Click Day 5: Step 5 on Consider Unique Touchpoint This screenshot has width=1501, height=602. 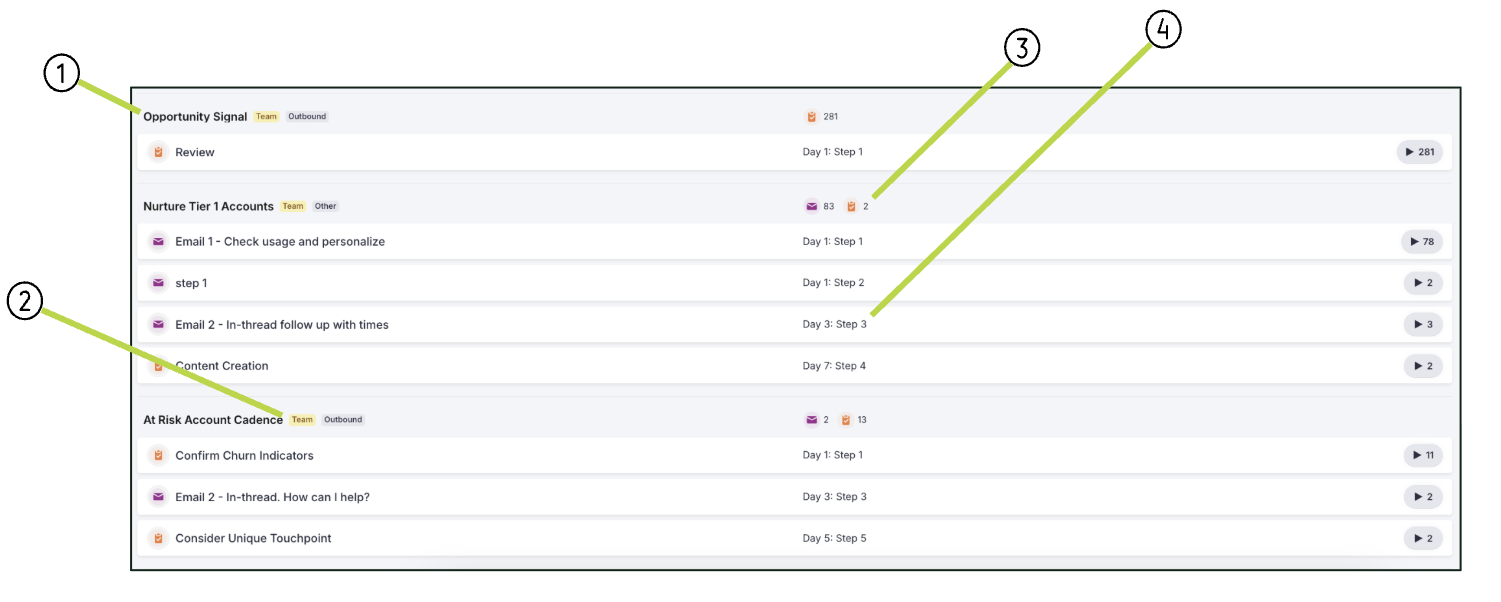click(834, 539)
